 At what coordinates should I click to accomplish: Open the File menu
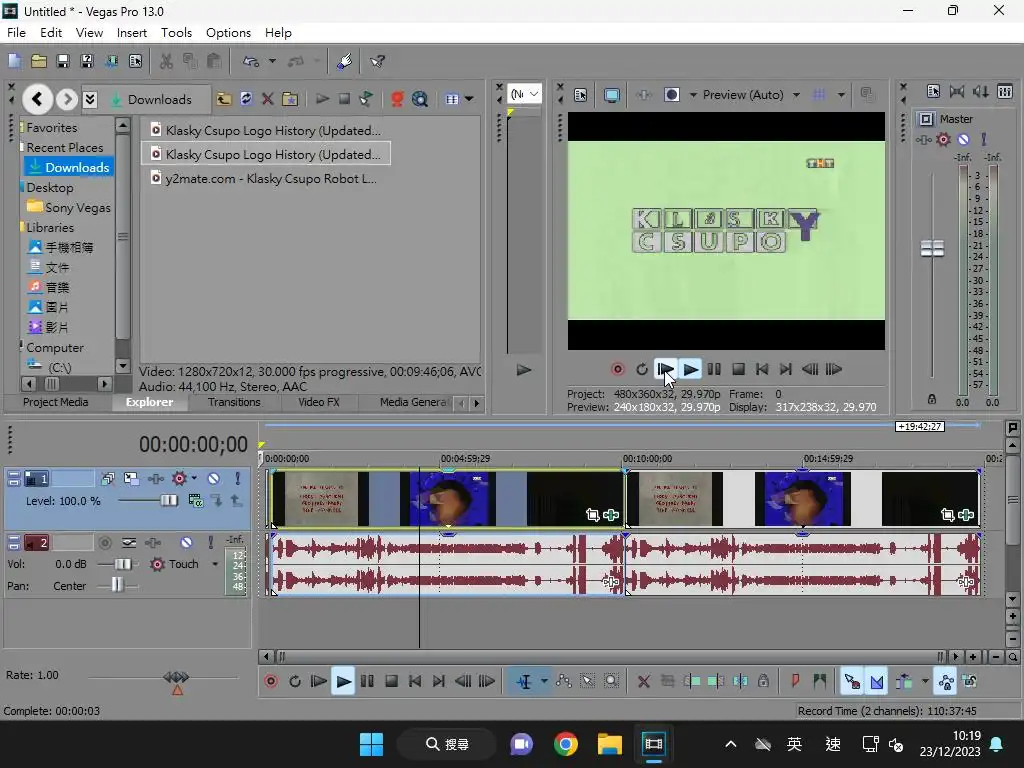(16, 33)
